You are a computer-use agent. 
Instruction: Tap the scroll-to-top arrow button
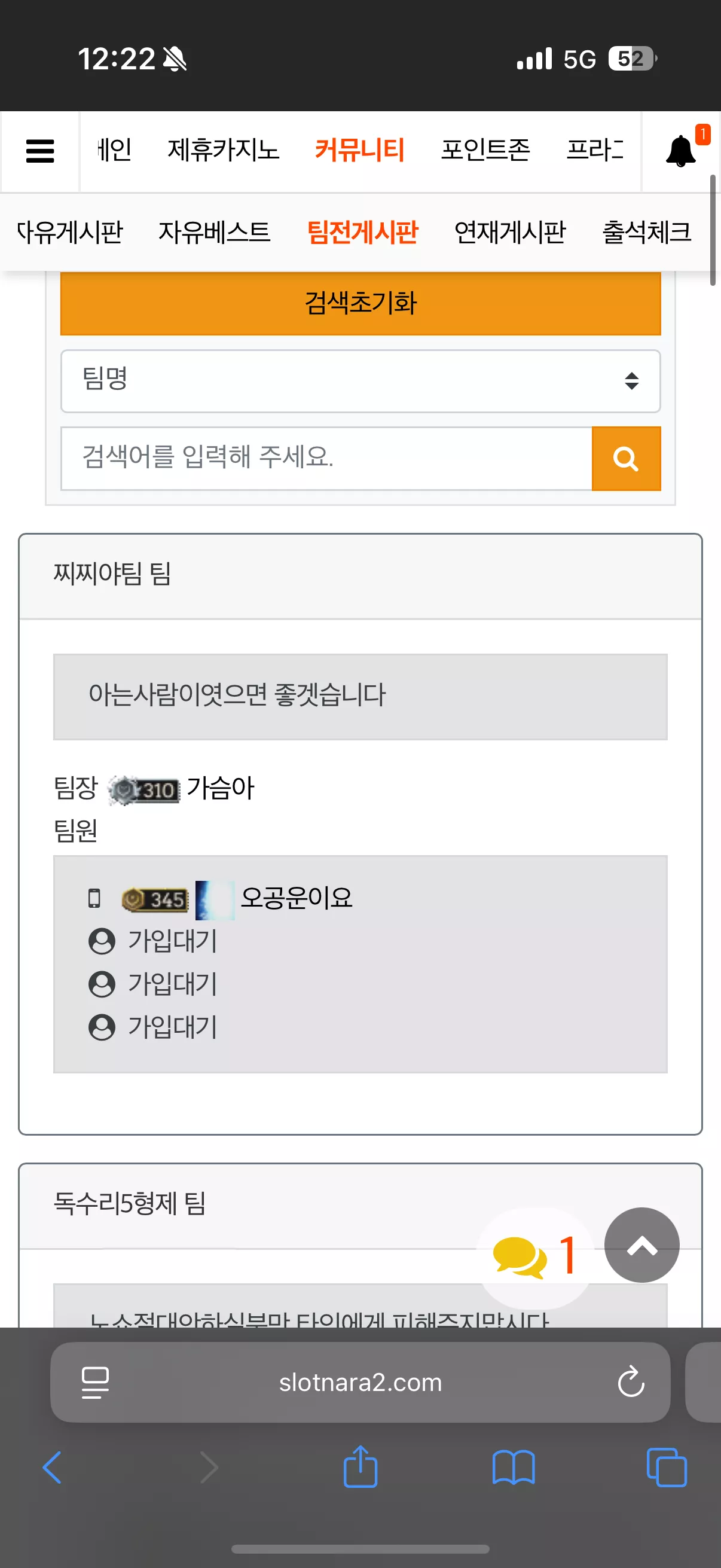pos(641,1246)
